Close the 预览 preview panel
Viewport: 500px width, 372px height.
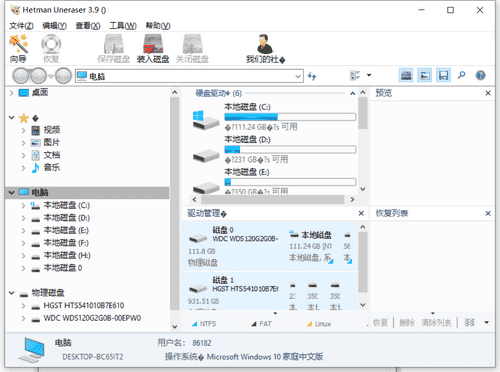click(488, 93)
